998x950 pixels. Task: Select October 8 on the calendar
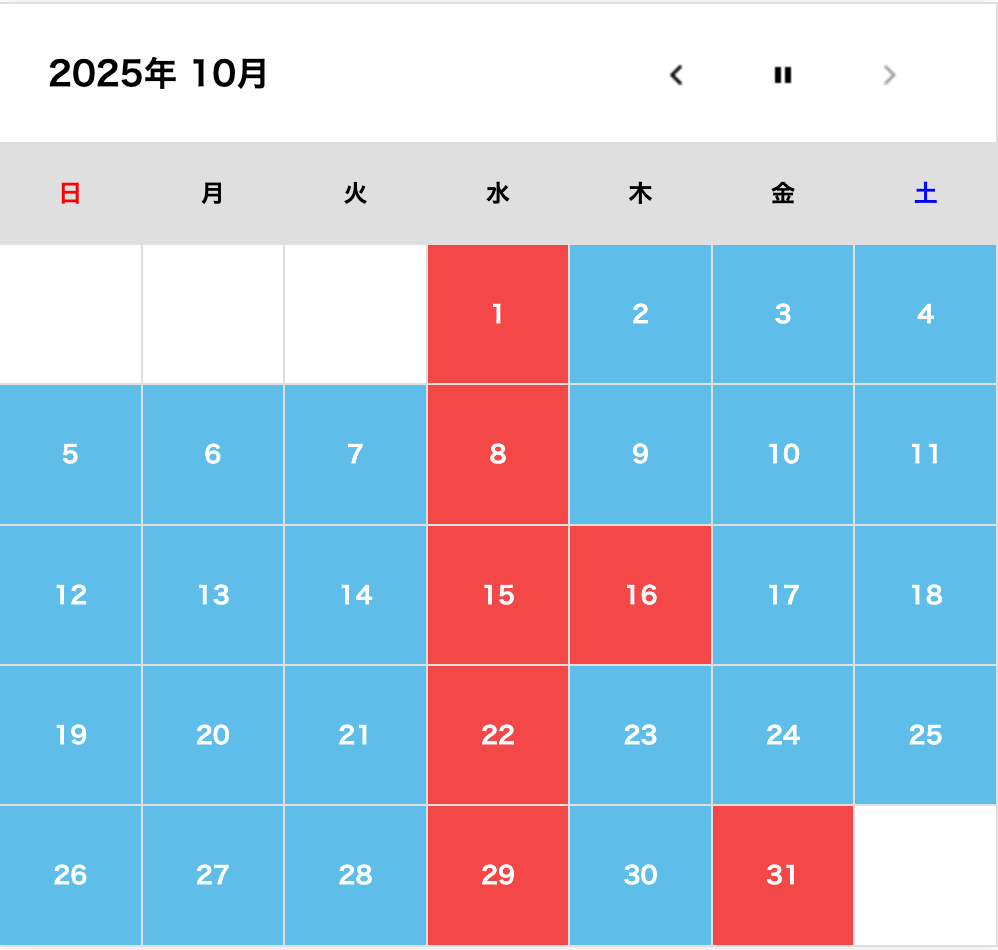tap(498, 454)
